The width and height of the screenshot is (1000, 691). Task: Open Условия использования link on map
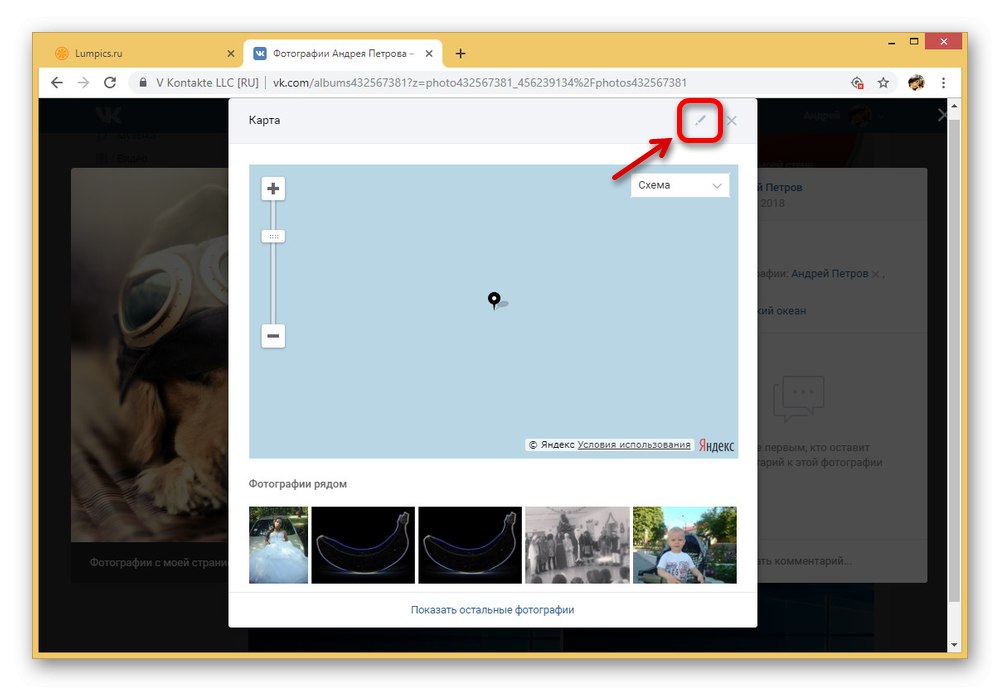634,445
